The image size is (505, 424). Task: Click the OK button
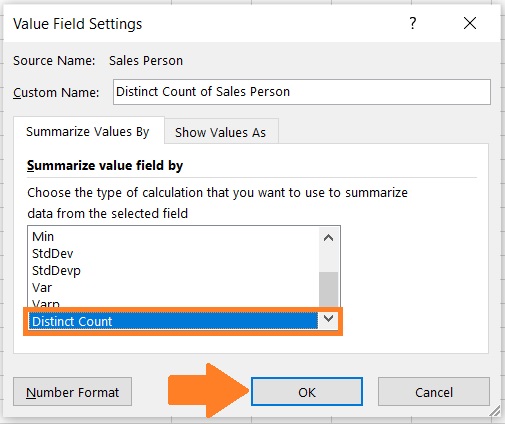307,392
